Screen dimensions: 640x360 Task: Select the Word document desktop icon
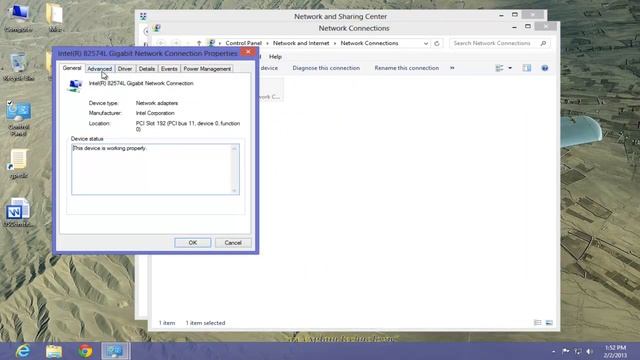tap(18, 212)
